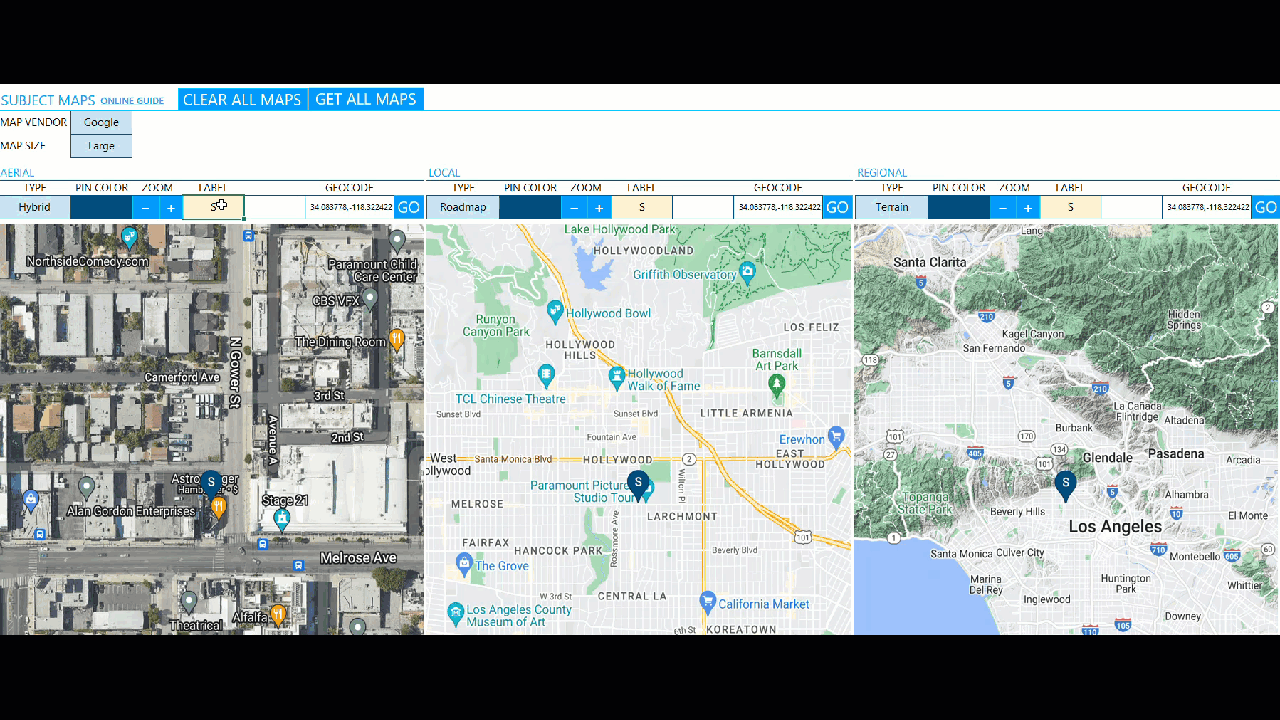Open the Online Guide link
This screenshot has width=1280, height=720.
(132, 101)
